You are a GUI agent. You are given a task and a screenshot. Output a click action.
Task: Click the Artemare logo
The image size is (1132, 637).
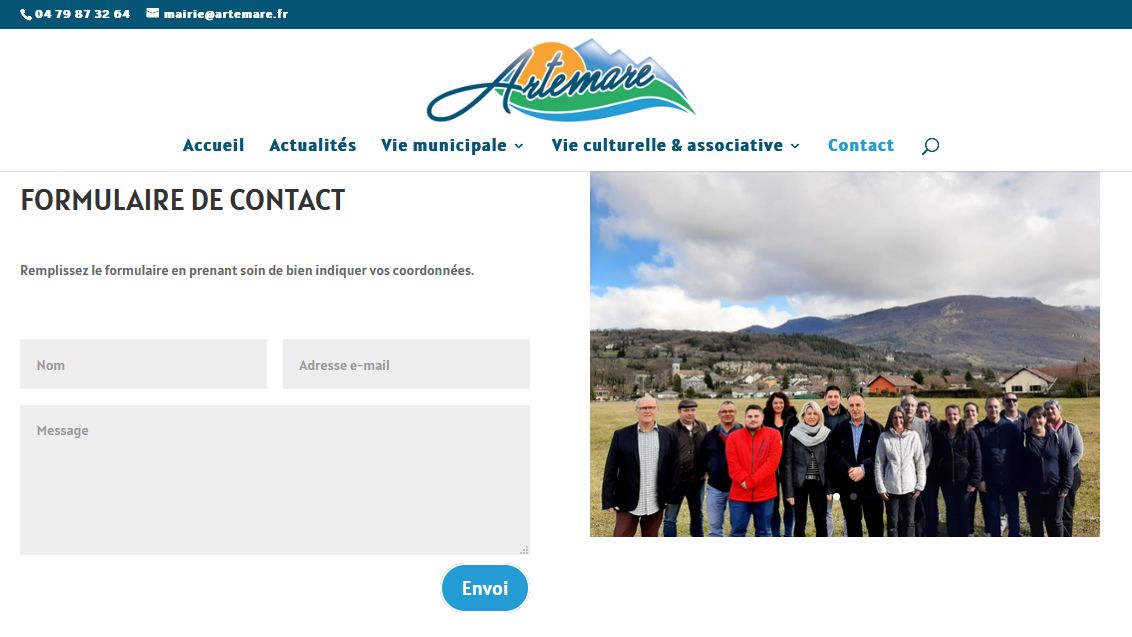point(560,80)
